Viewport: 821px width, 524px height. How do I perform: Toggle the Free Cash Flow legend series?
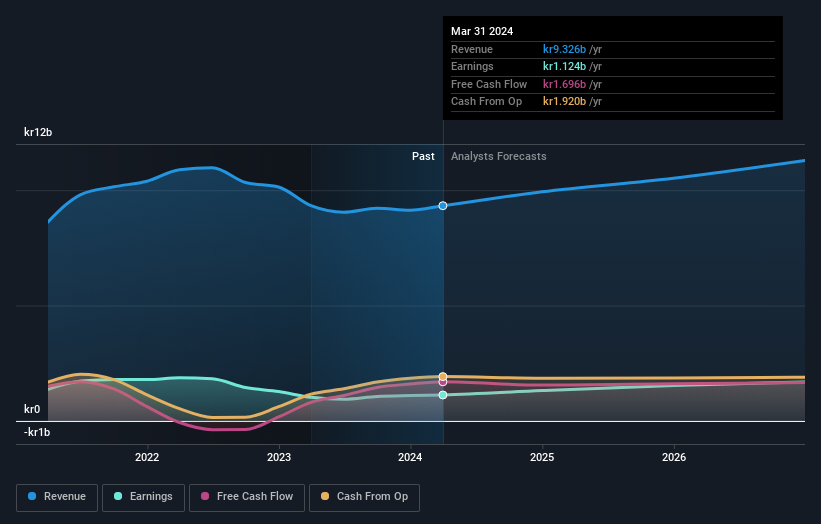[247, 497]
